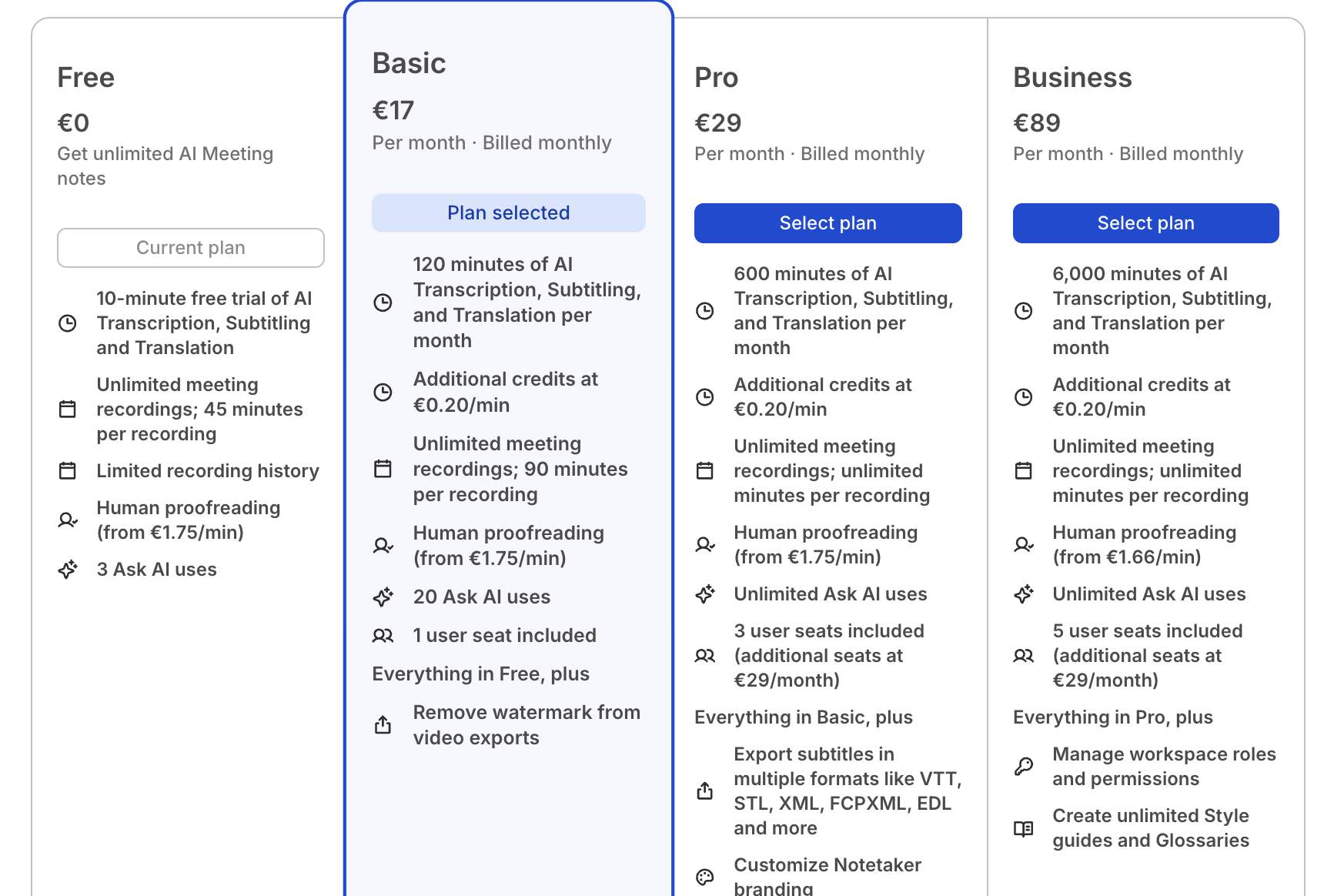Click the glossary icon beside Create unlimited Style guides
This screenshot has height=896, width=1344.
coord(1024,828)
